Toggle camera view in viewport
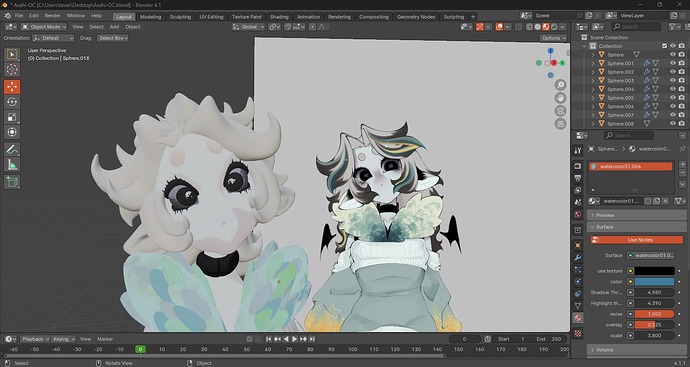The width and height of the screenshot is (690, 367). click(x=560, y=110)
